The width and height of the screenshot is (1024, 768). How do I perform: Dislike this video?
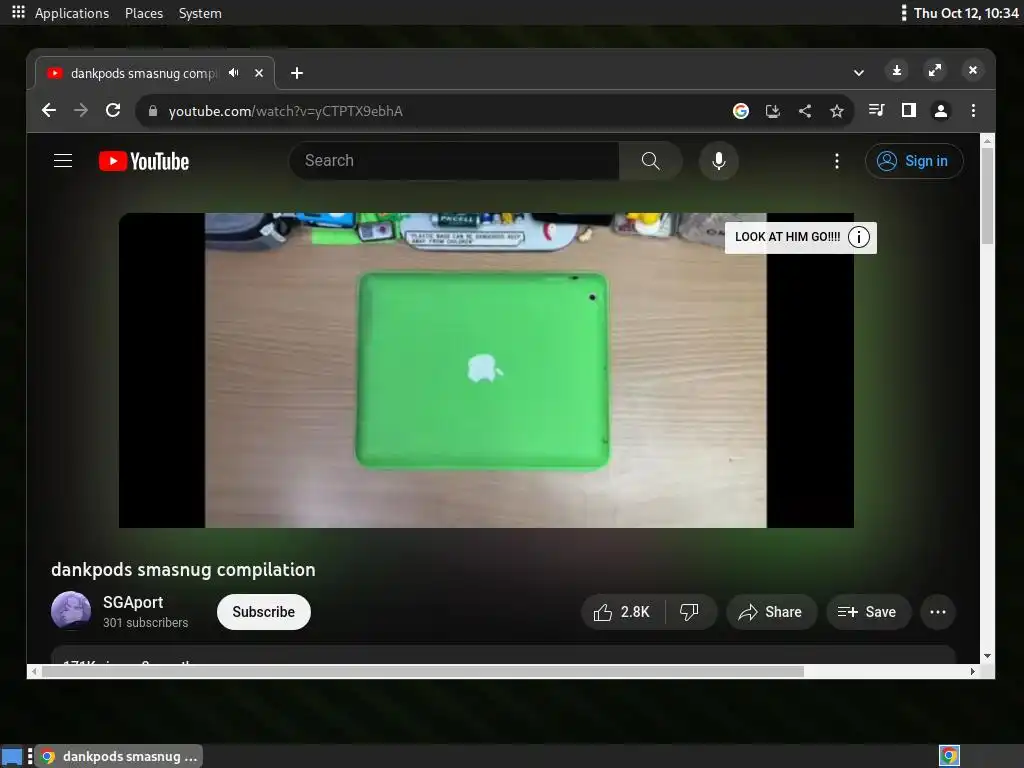pos(690,612)
